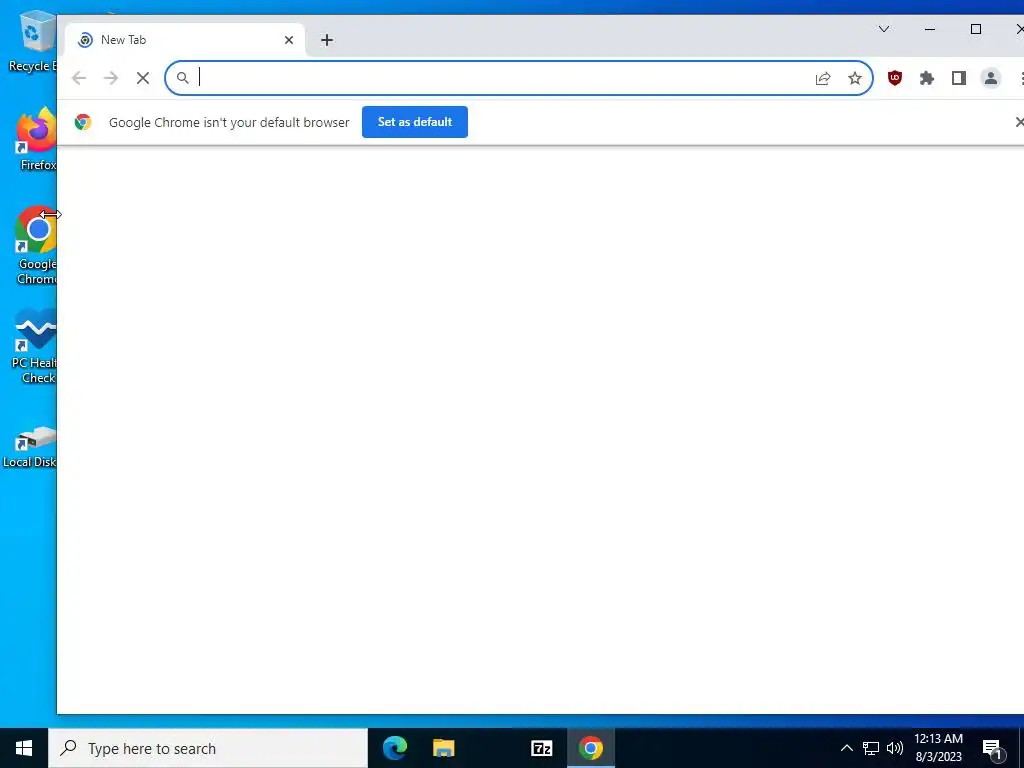Minimize the Chrome window
The image size is (1024, 768).
point(930,29)
